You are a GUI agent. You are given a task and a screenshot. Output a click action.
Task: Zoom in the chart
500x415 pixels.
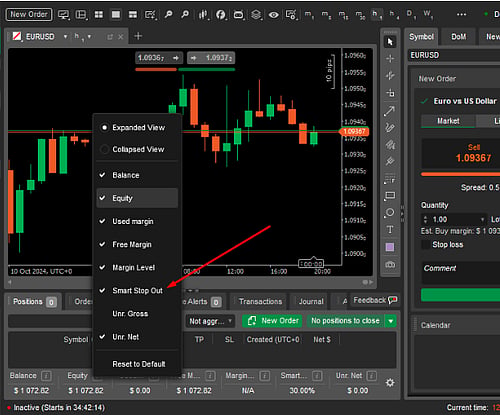[168, 14]
